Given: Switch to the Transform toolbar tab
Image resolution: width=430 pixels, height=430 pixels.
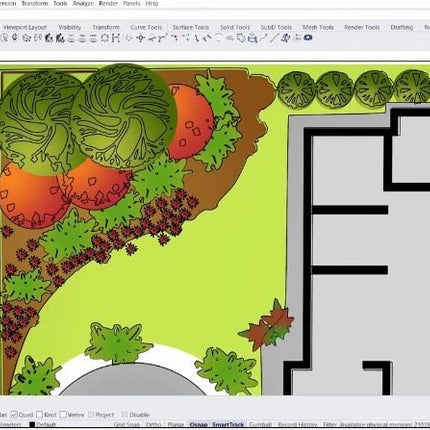Looking at the screenshot, I should click(x=106, y=27).
